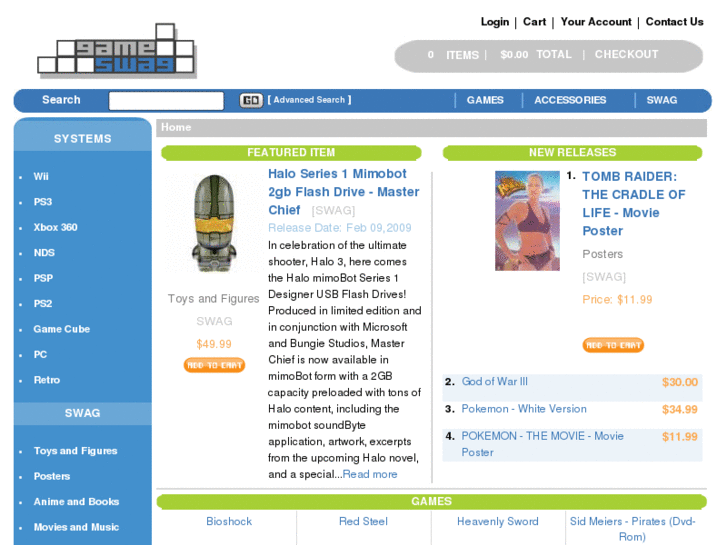Browse the PSP system category
The image size is (727, 545).
43,278
